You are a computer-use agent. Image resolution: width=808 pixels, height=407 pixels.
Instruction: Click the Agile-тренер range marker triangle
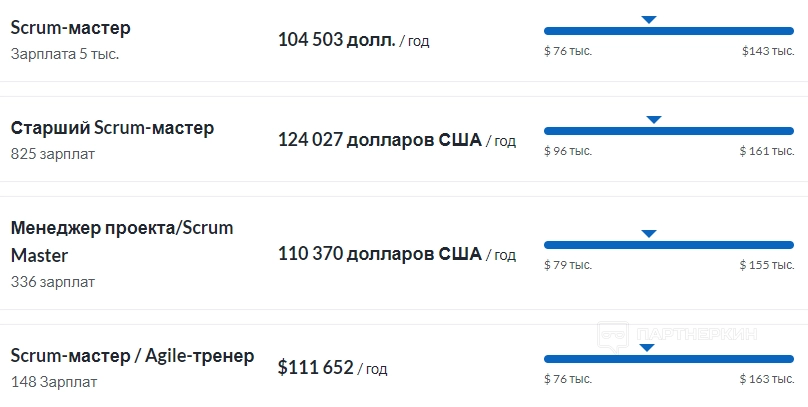point(646,347)
